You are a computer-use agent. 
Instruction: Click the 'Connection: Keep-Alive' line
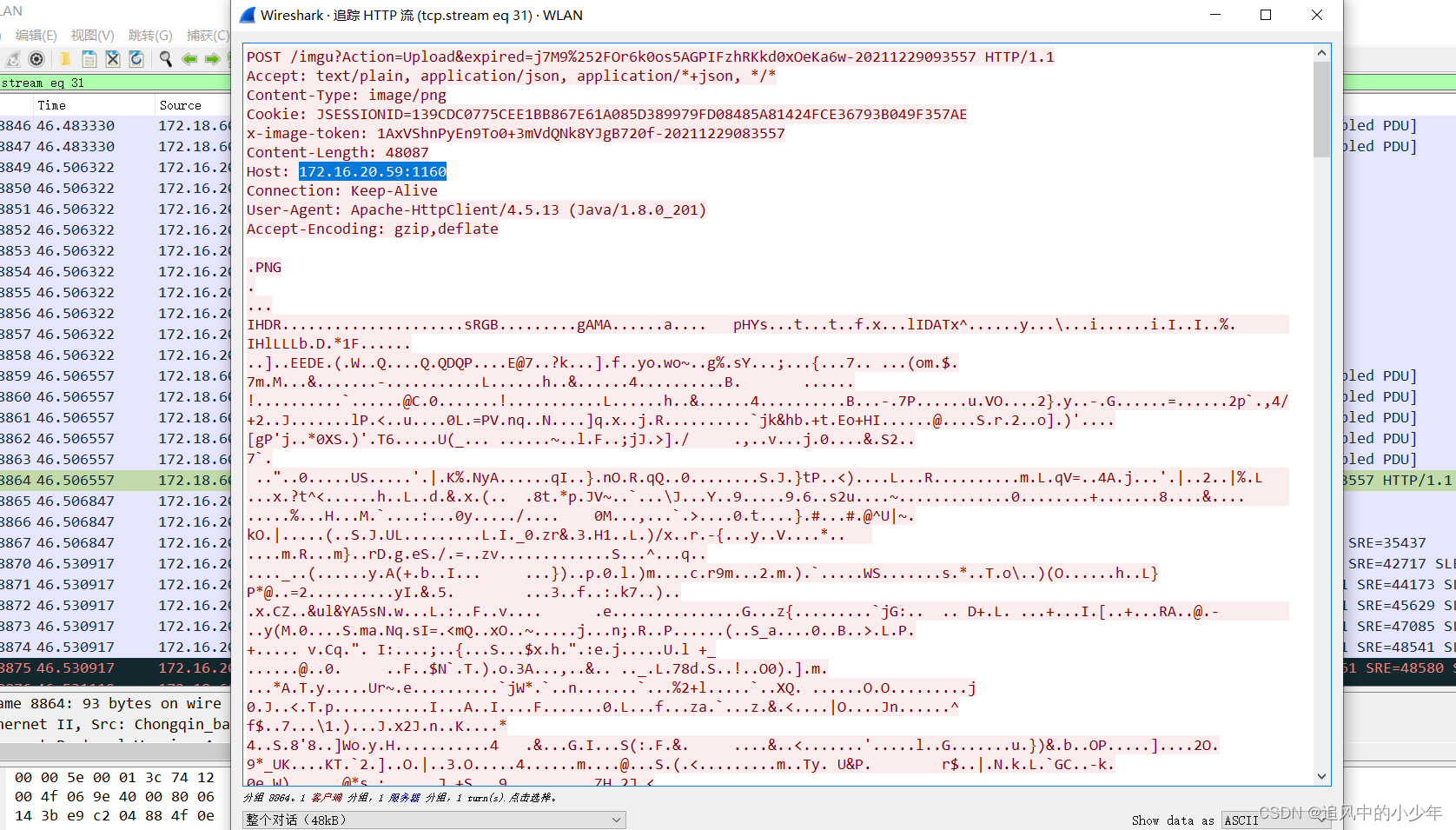[342, 190]
